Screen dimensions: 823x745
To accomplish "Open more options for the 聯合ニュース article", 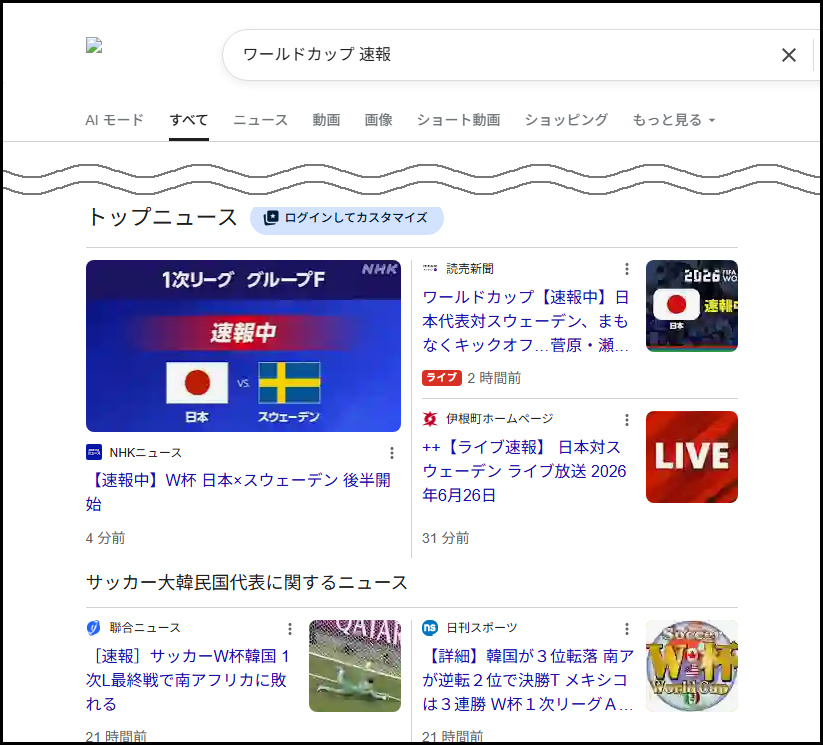I will [290, 629].
